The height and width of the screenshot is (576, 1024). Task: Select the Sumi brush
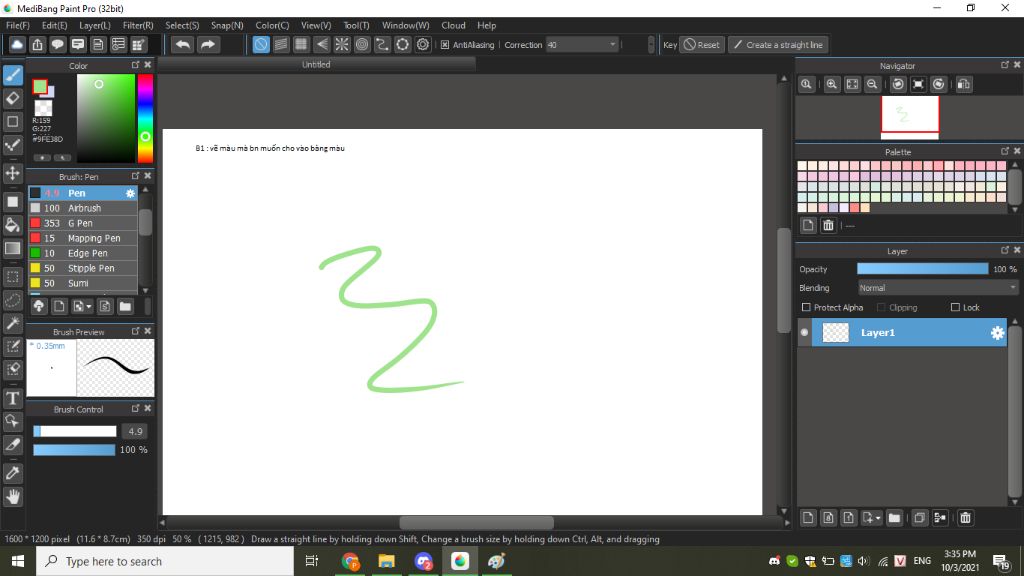tap(83, 283)
